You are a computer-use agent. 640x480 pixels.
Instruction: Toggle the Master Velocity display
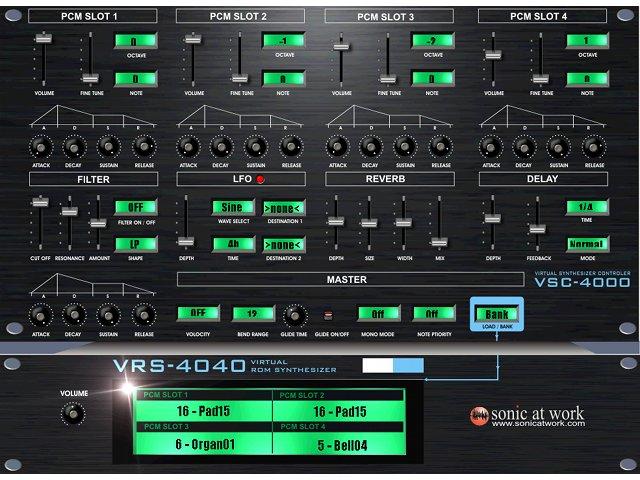pos(198,313)
